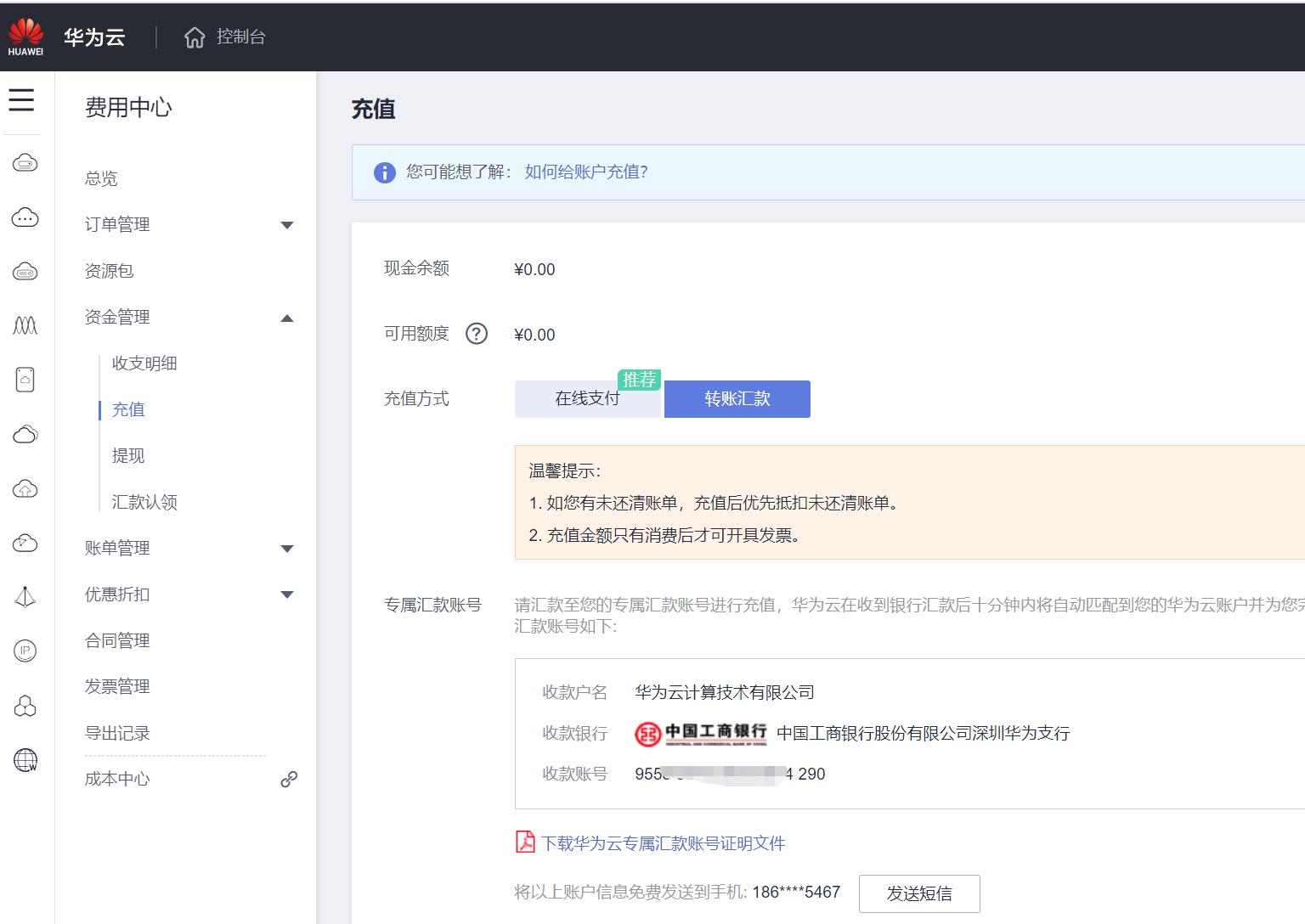Click the payee name 华为云计算技术有限公司
1305x924 pixels.
tap(725, 692)
